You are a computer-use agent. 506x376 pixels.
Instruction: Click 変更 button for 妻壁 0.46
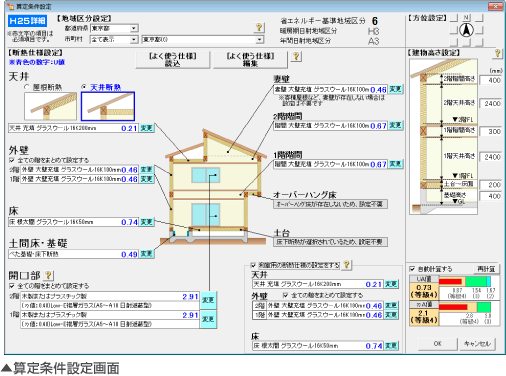[395, 89]
